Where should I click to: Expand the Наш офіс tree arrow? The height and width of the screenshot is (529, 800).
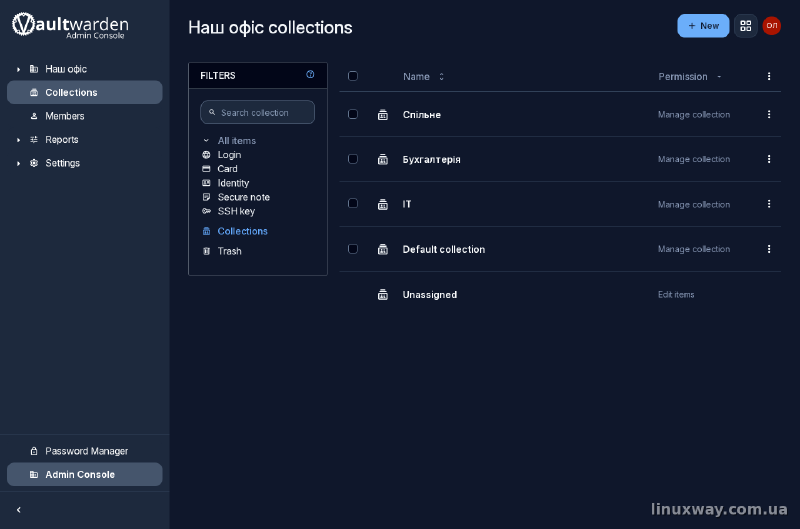(x=18, y=69)
